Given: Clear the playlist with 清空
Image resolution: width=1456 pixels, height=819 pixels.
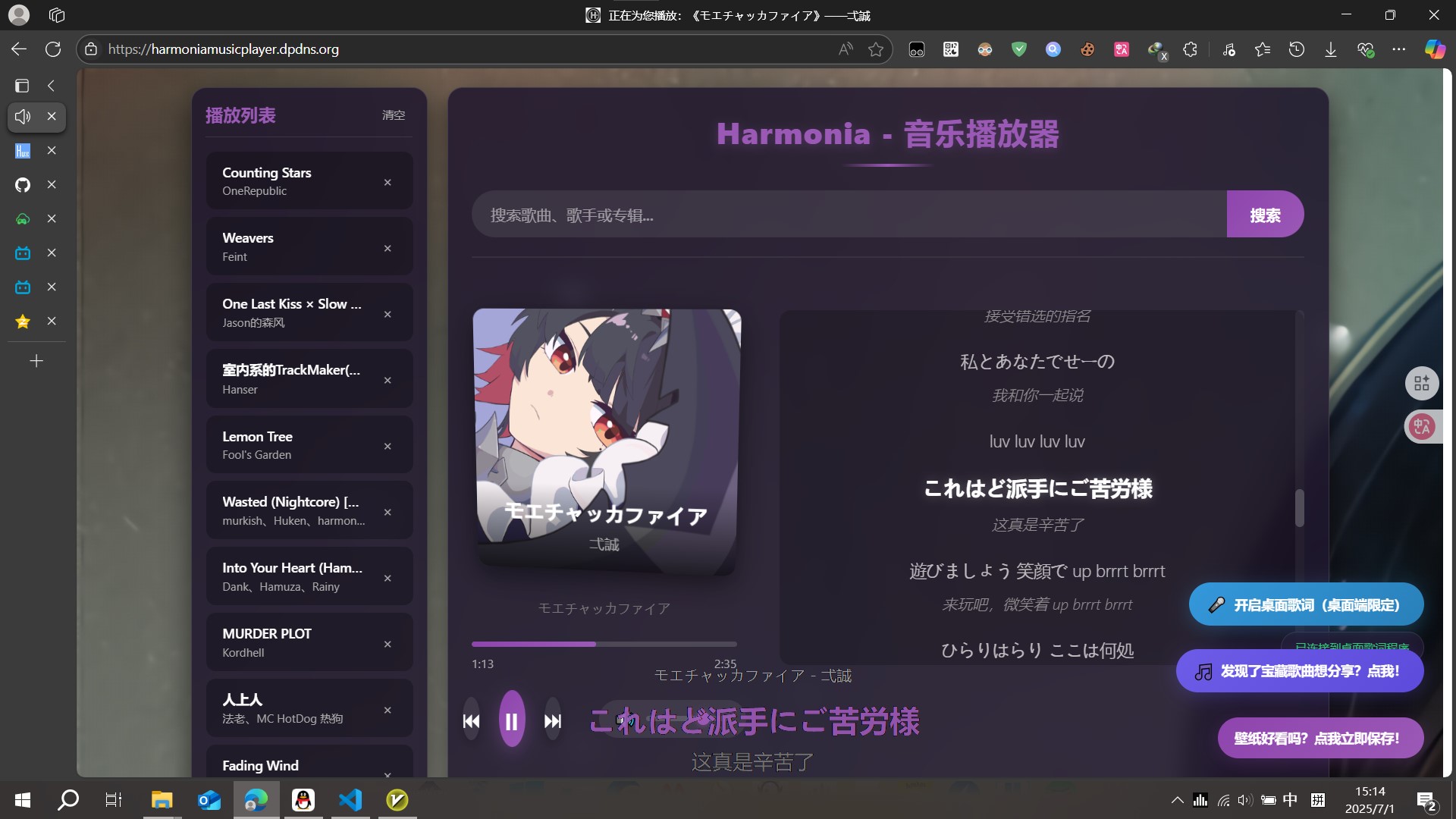Looking at the screenshot, I should pyautogui.click(x=394, y=115).
